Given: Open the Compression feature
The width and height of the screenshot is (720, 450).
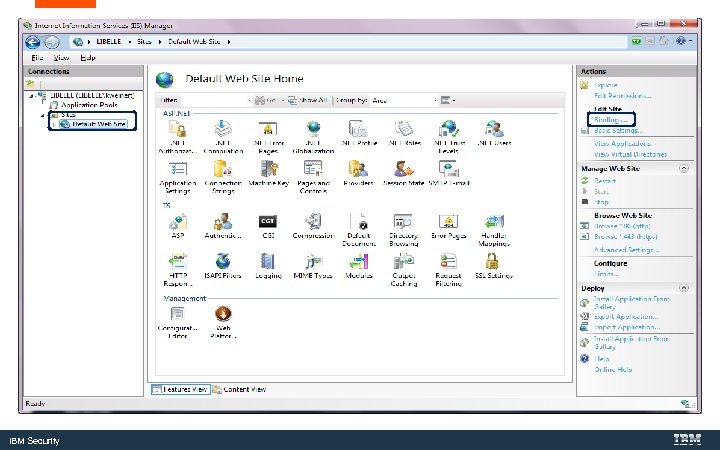Looking at the screenshot, I should point(313,226).
